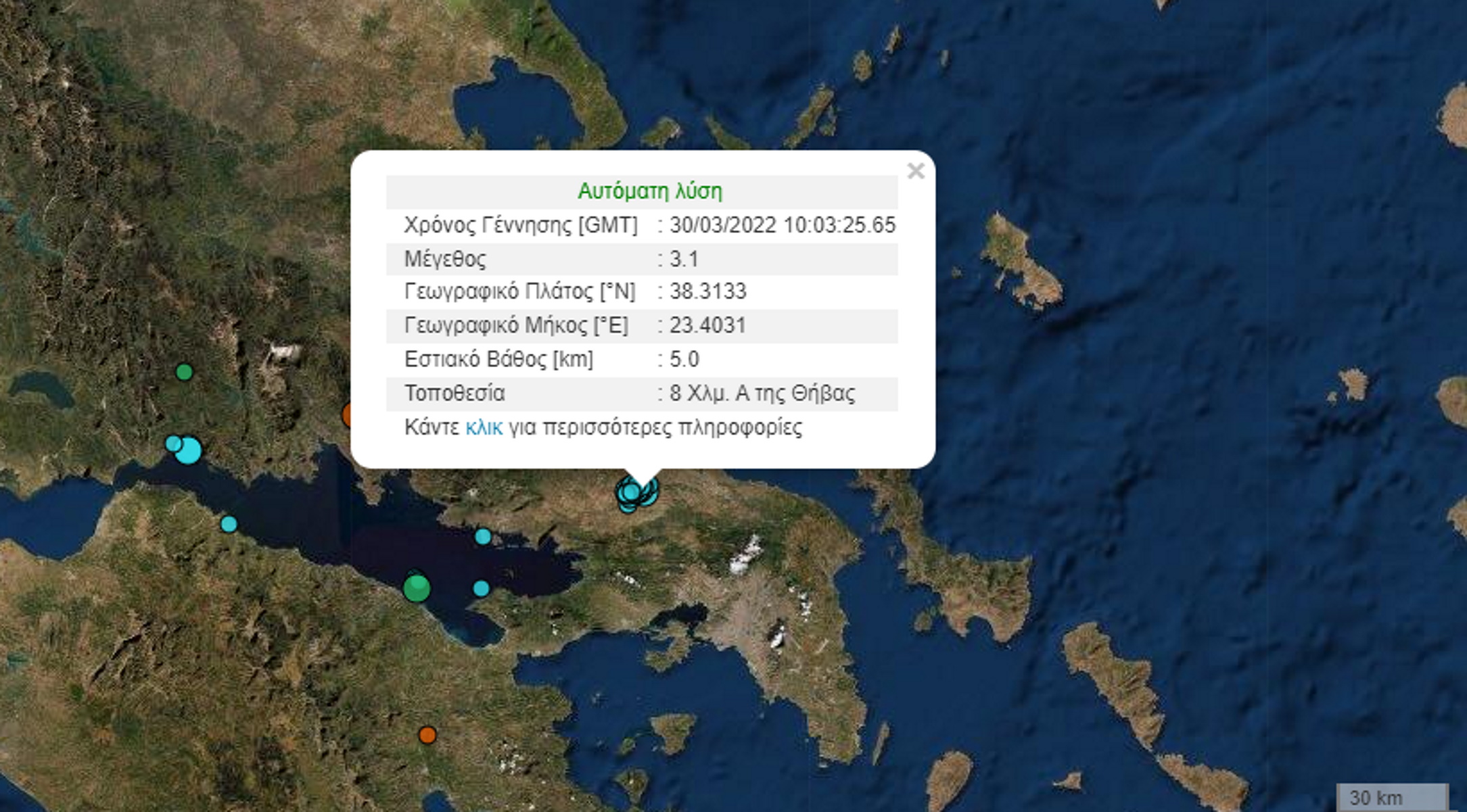Image resolution: width=1467 pixels, height=812 pixels.
Task: Click the latitude value 38.3133
Action: (707, 291)
